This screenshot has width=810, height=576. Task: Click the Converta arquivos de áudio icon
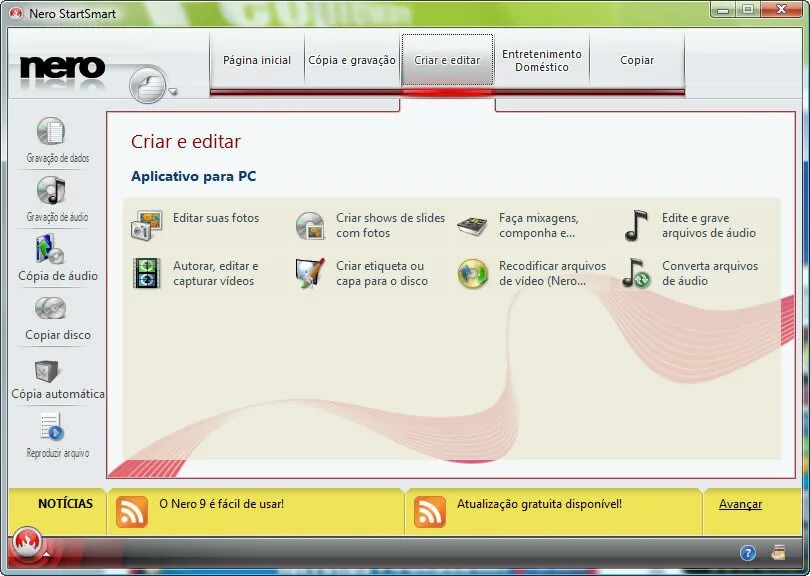[635, 273]
